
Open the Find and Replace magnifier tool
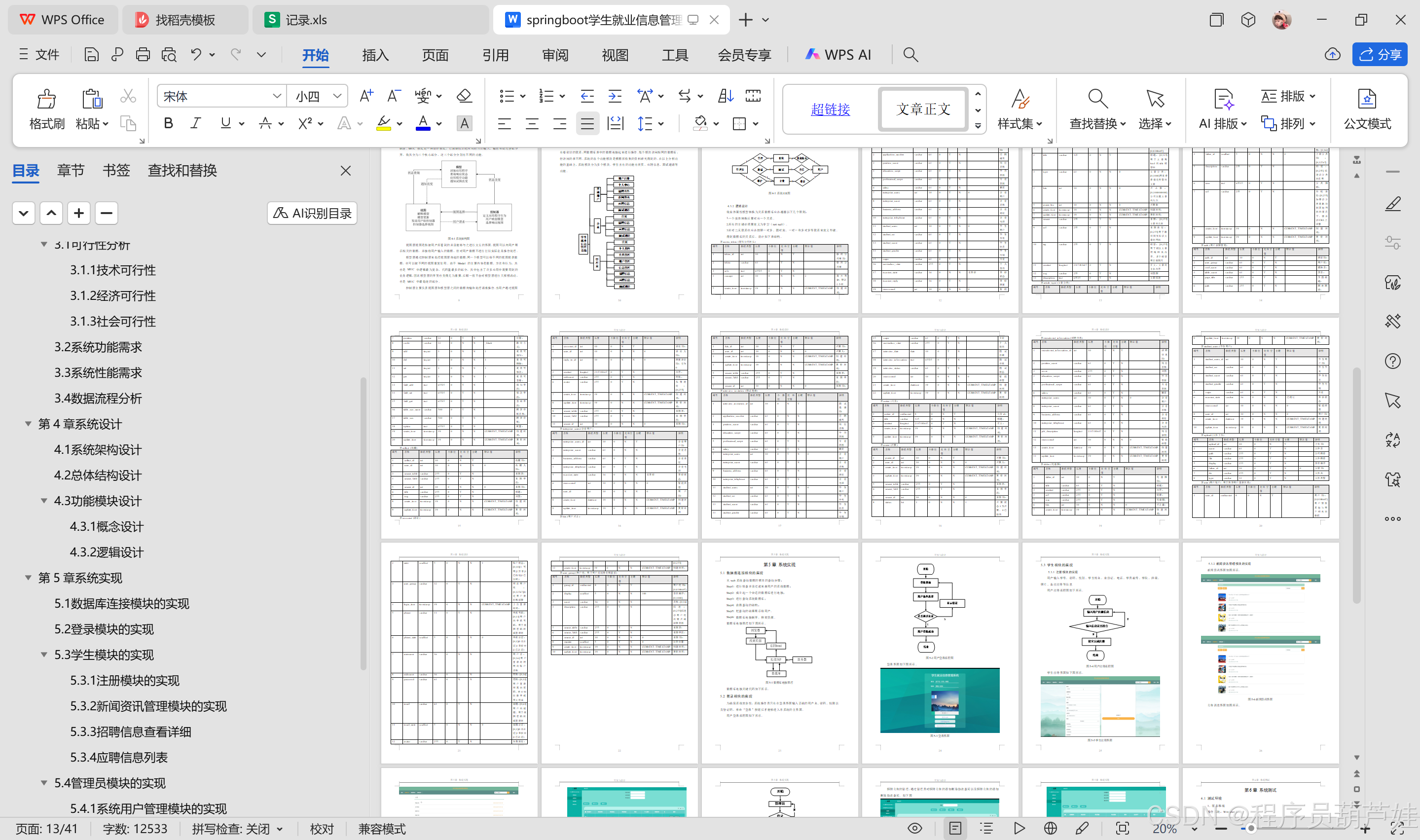(x=1097, y=100)
